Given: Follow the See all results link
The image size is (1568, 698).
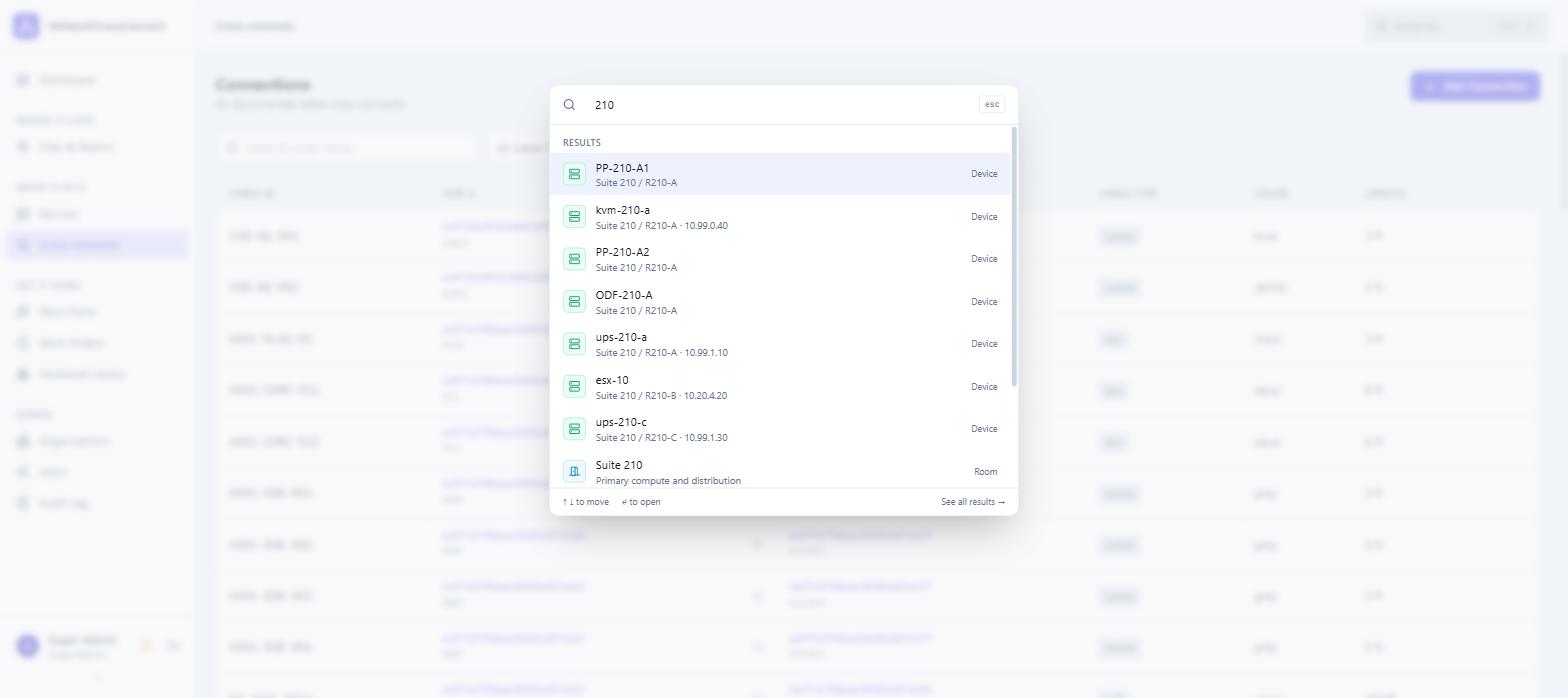Looking at the screenshot, I should click(973, 502).
